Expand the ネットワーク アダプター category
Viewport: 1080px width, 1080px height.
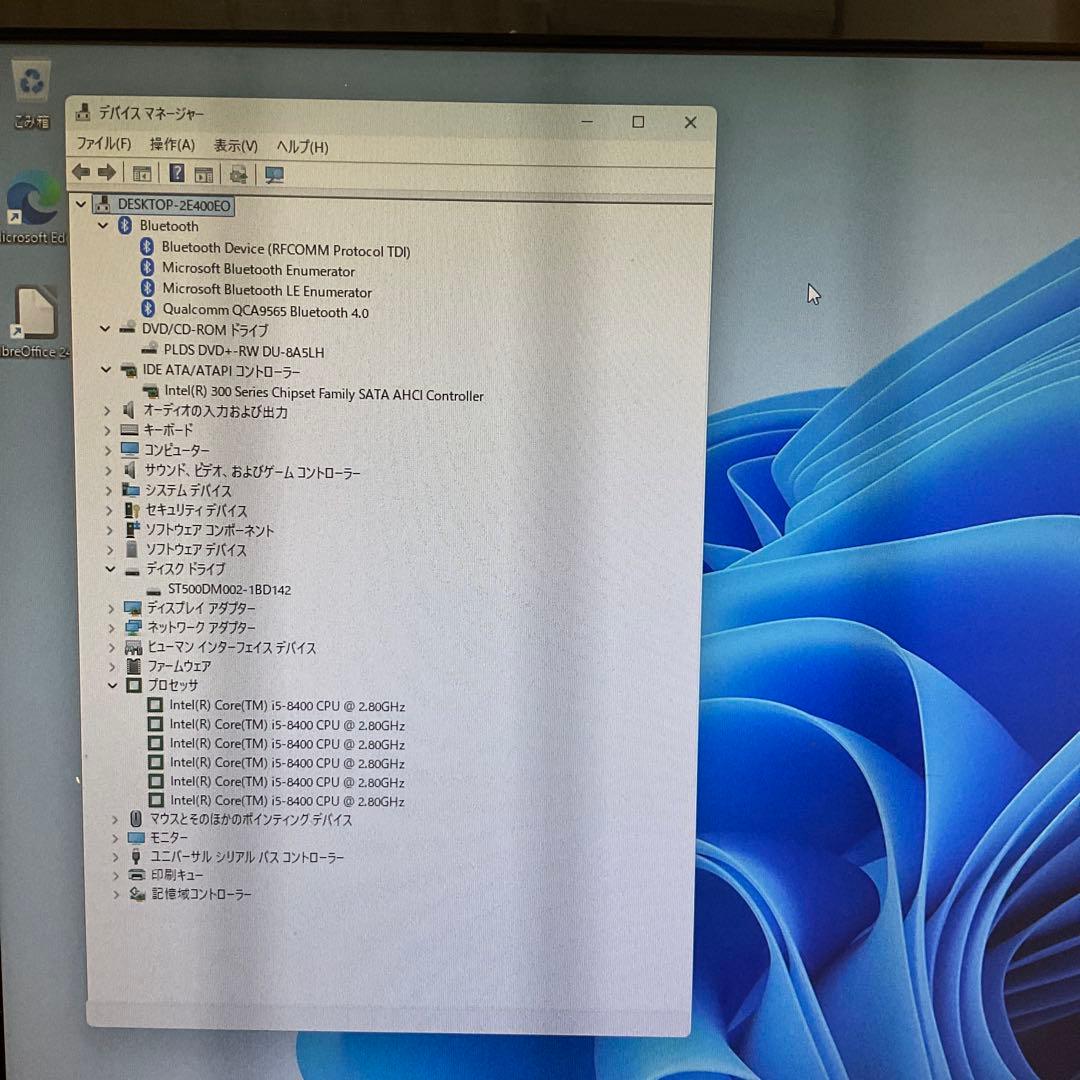pyautogui.click(x=112, y=628)
